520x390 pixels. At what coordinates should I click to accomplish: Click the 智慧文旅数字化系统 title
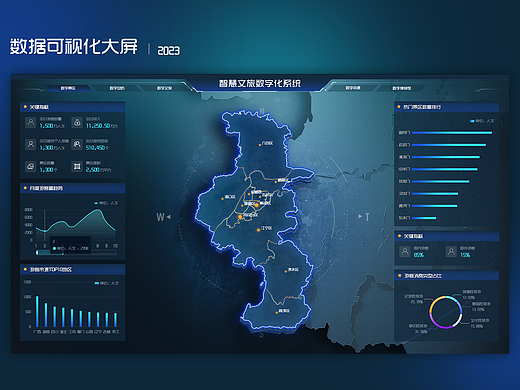tap(260, 83)
